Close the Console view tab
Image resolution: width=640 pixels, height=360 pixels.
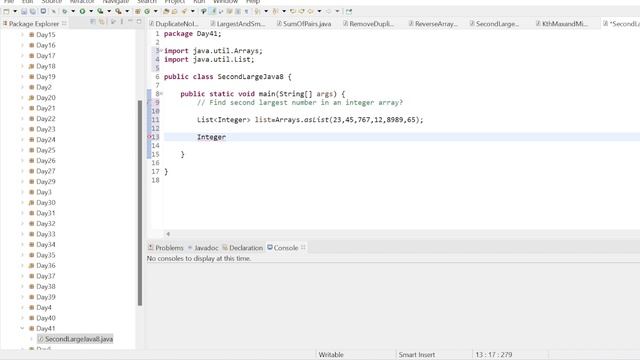[303, 247]
